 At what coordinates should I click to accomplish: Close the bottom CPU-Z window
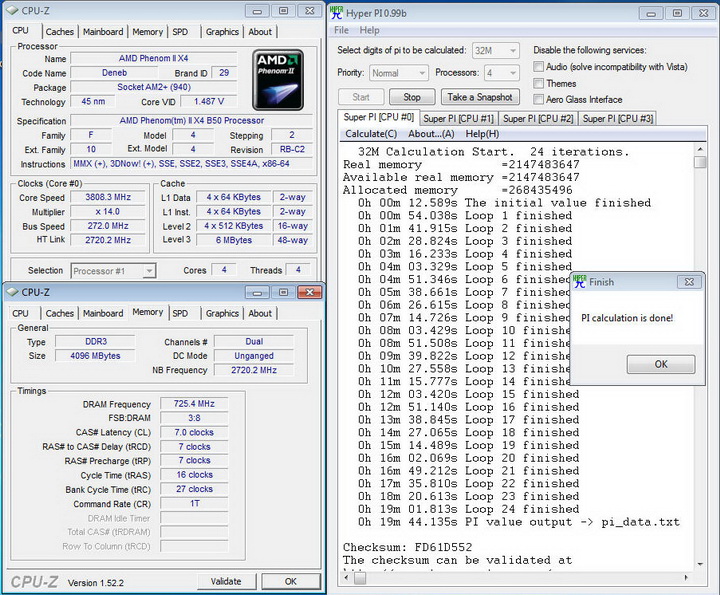tap(309, 292)
